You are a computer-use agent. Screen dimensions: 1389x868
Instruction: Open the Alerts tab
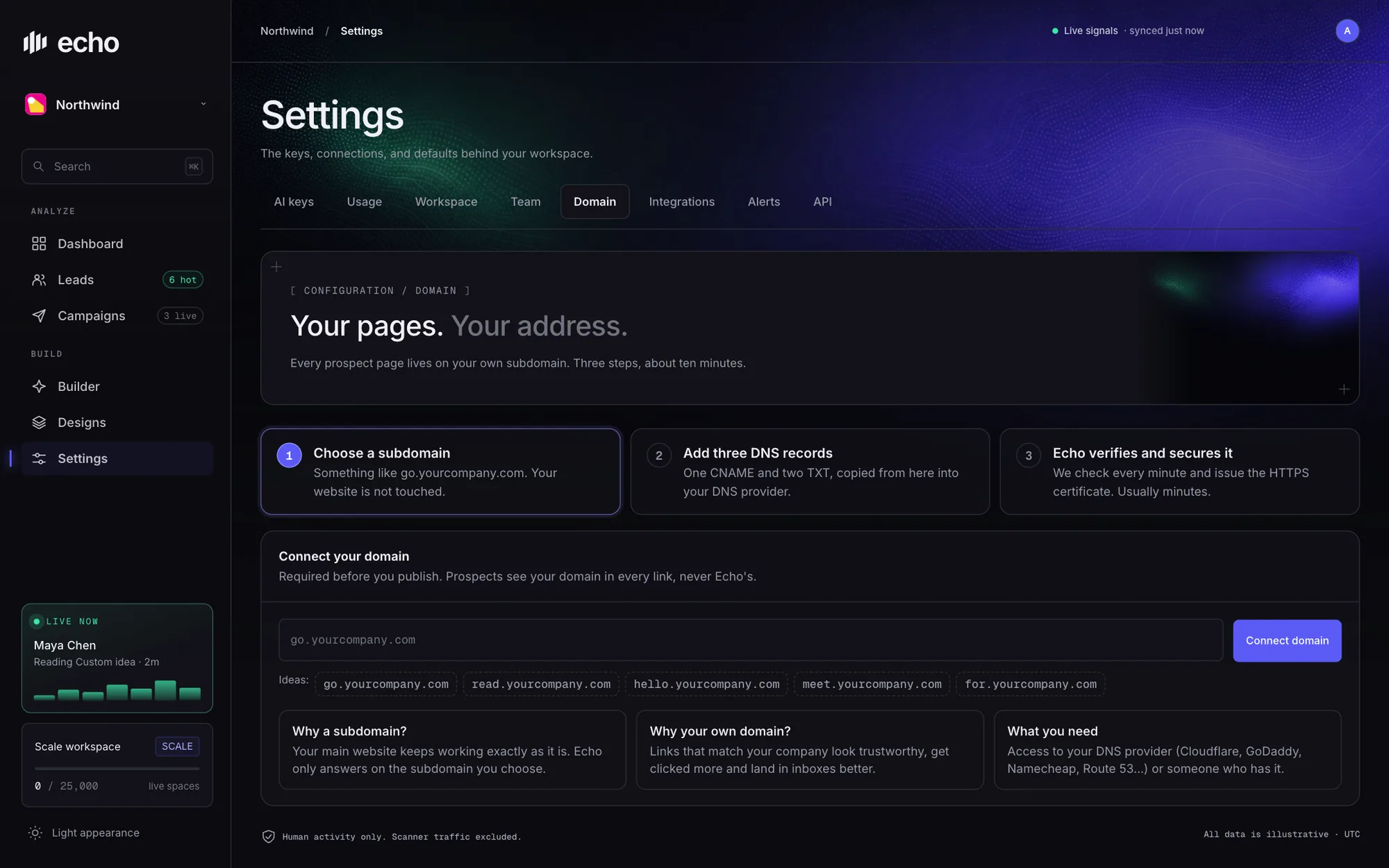click(764, 201)
